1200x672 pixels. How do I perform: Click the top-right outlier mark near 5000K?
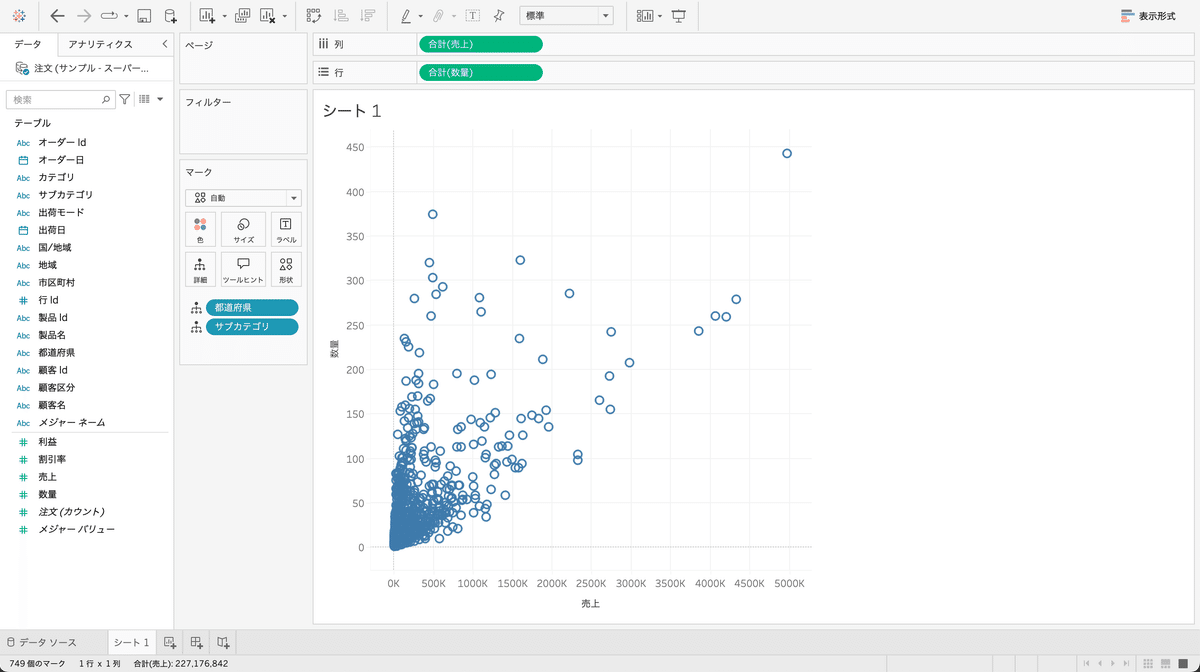pyautogui.click(x=787, y=153)
